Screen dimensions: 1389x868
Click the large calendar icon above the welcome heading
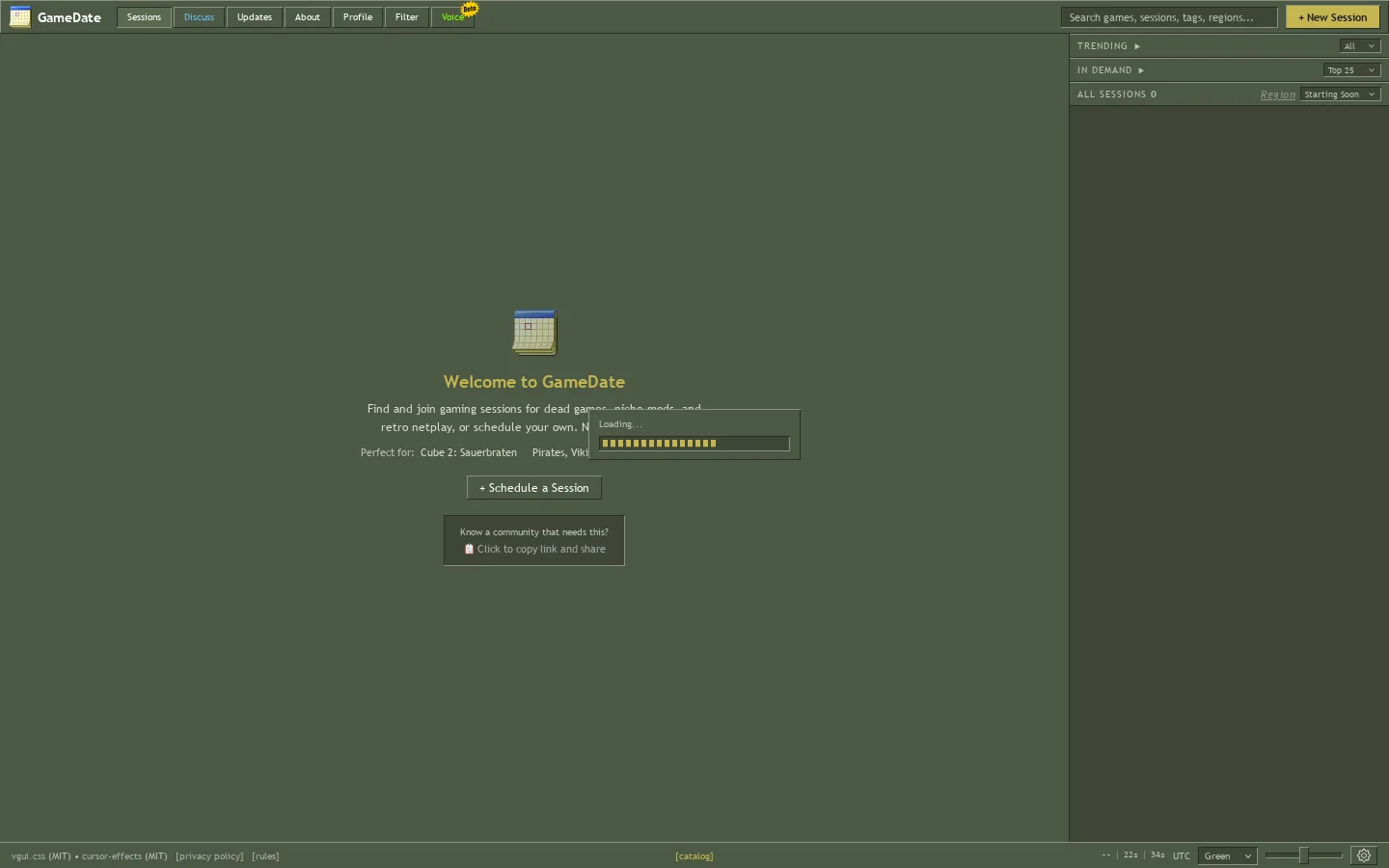[x=534, y=332]
